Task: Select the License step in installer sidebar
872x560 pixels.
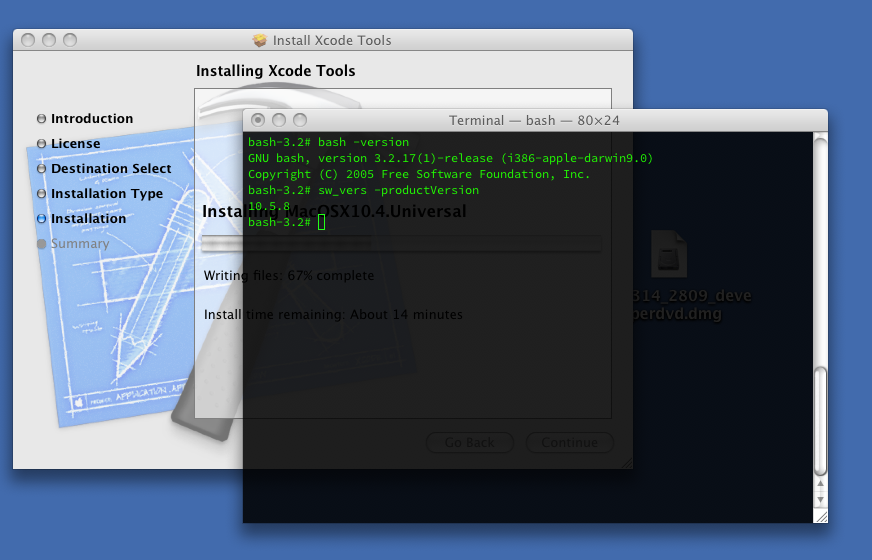Action: click(x=69, y=143)
